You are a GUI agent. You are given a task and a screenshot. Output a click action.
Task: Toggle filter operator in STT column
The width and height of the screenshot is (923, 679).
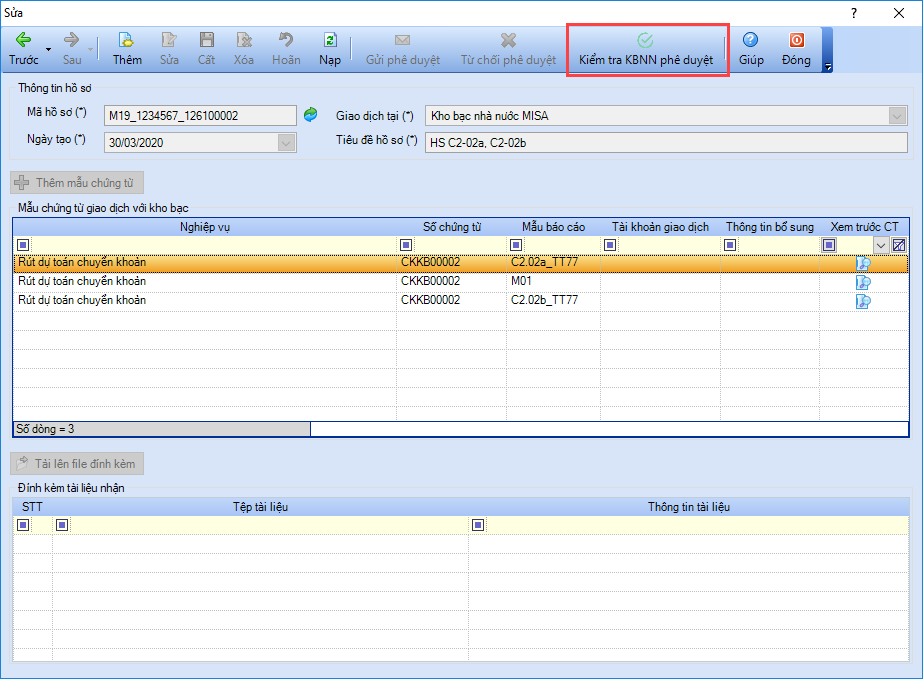click(23, 525)
